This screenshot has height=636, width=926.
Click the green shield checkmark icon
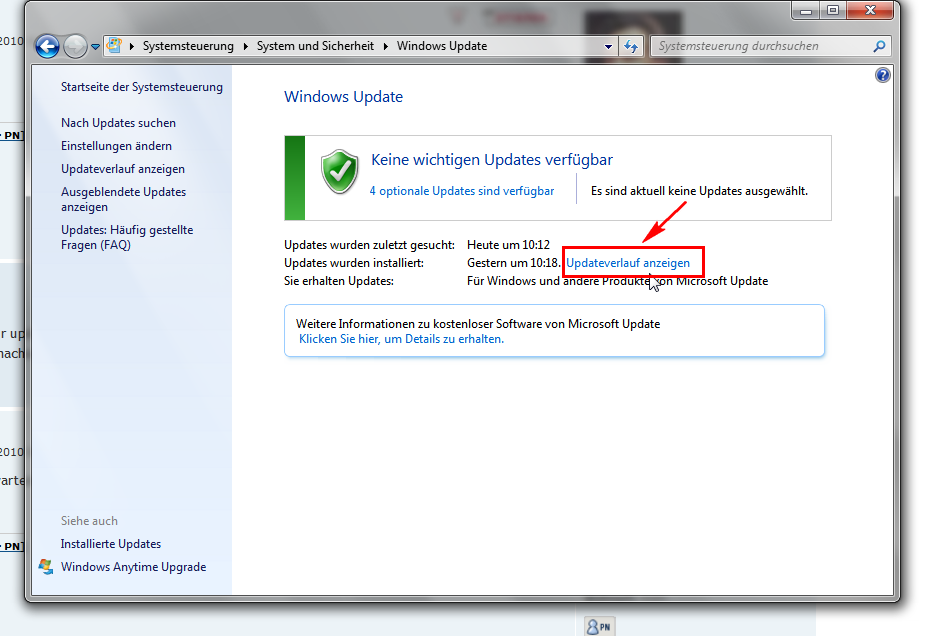tap(340, 171)
